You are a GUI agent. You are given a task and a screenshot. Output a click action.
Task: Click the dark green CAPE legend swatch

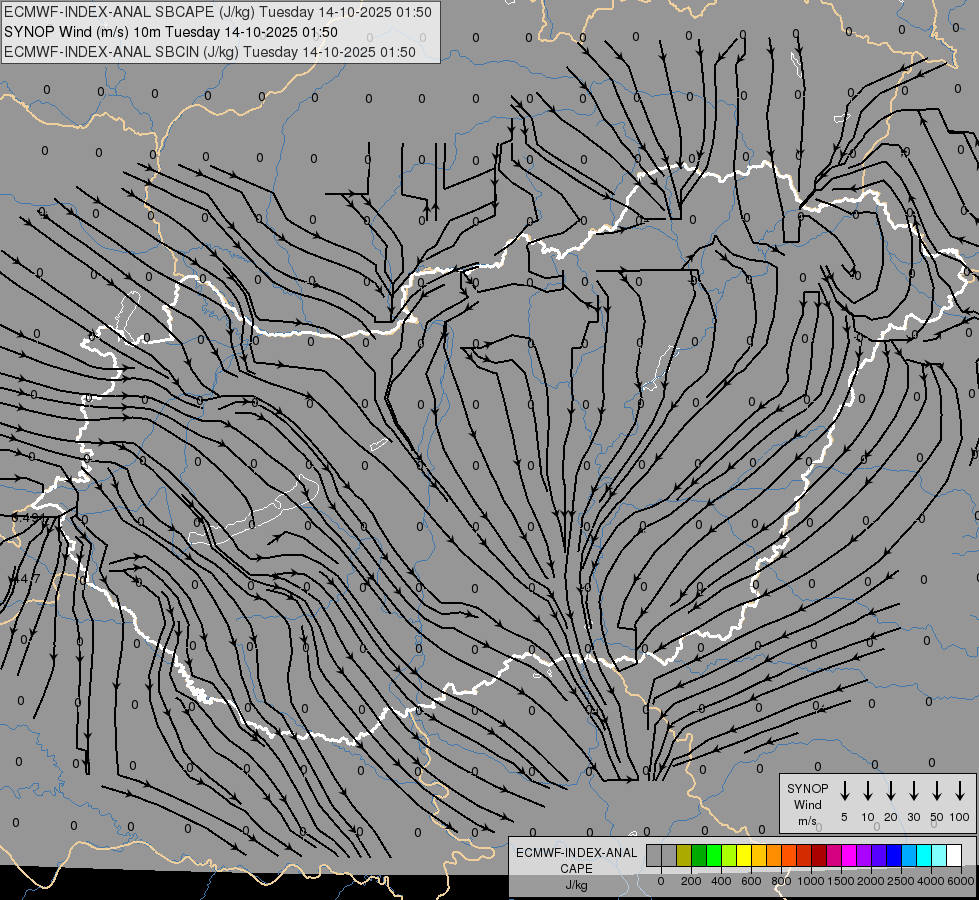pyautogui.click(x=699, y=855)
